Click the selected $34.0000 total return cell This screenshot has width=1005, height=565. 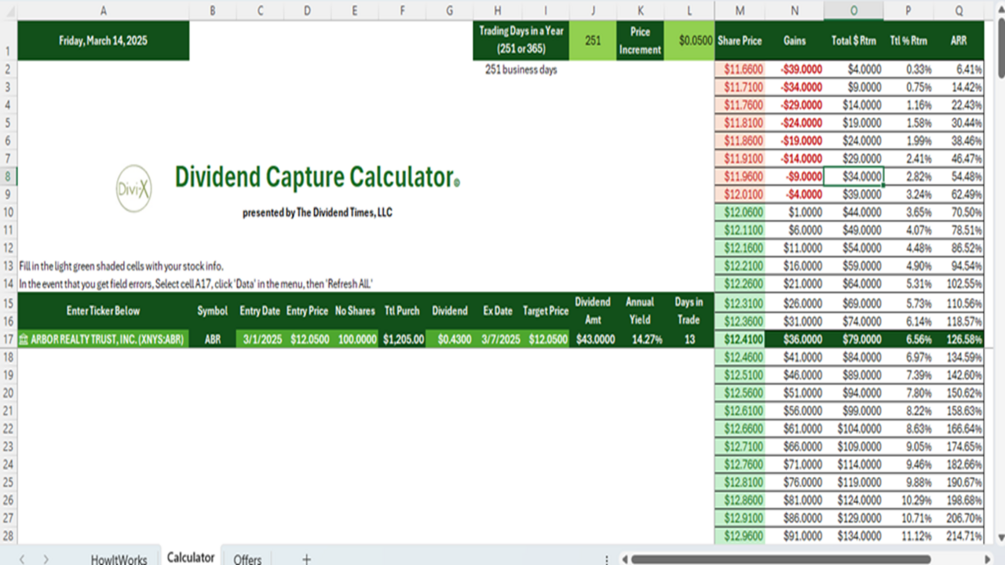[x=854, y=176]
